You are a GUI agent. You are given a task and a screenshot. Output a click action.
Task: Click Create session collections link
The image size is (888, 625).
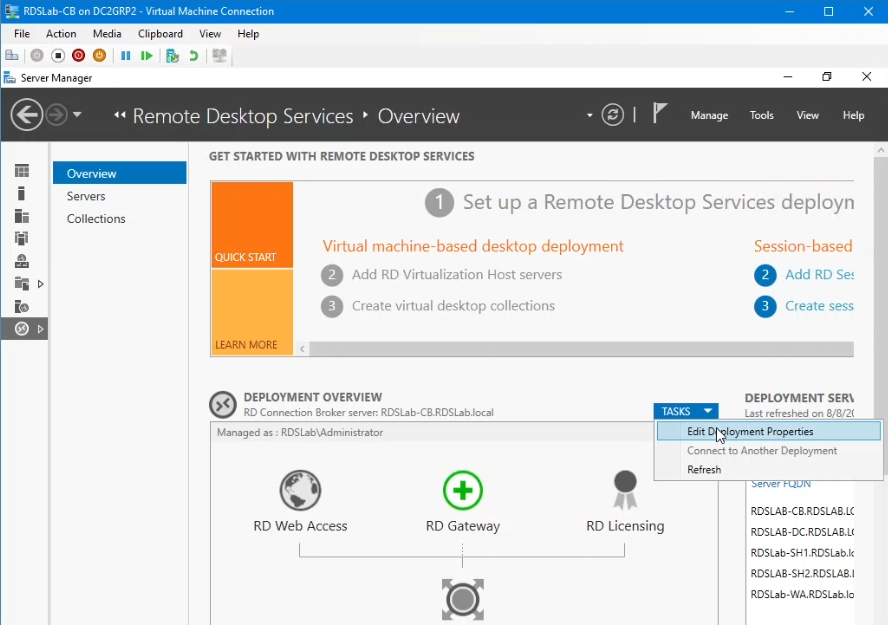point(819,306)
